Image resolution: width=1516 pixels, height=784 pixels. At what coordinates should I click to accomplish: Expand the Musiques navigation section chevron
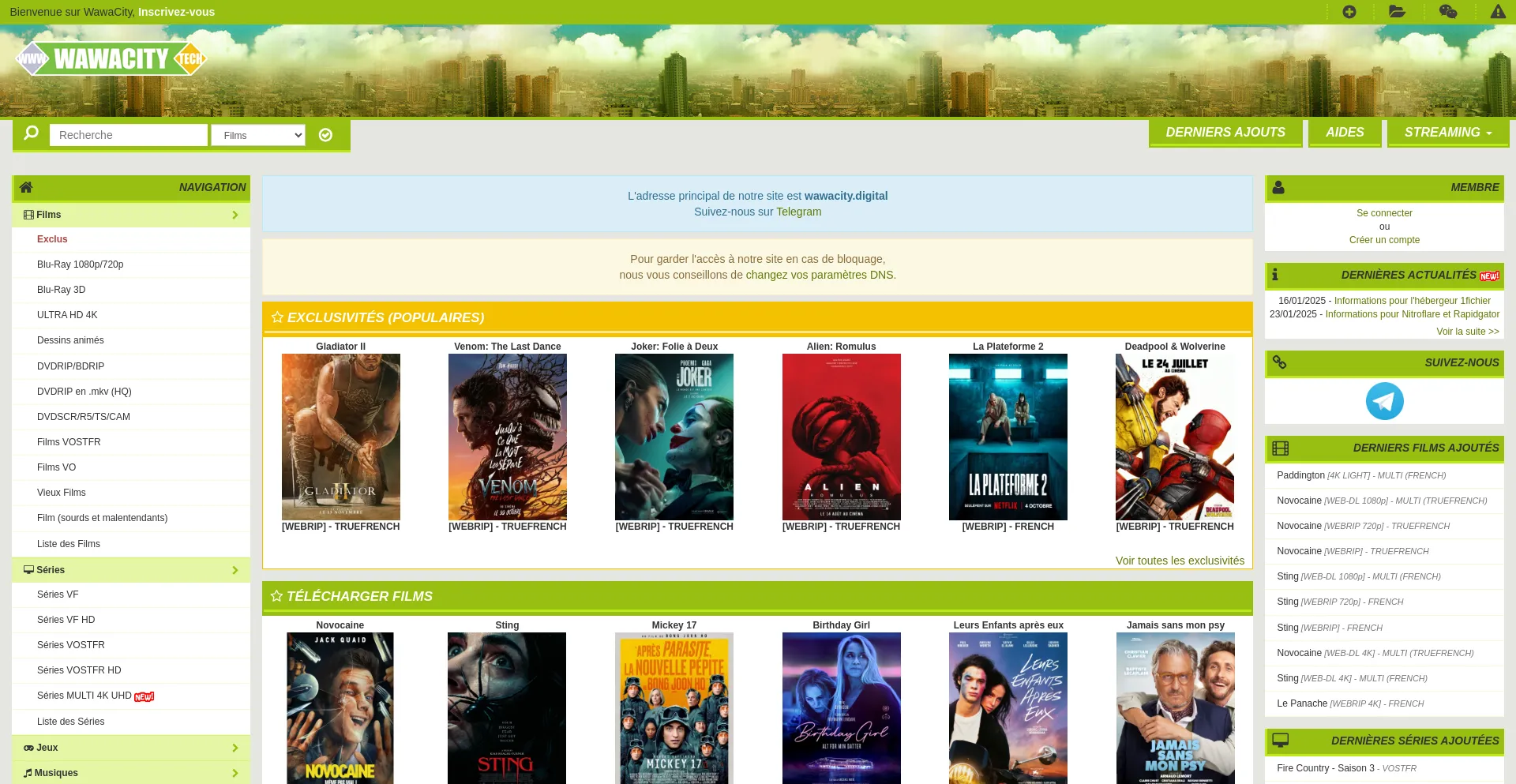point(235,773)
